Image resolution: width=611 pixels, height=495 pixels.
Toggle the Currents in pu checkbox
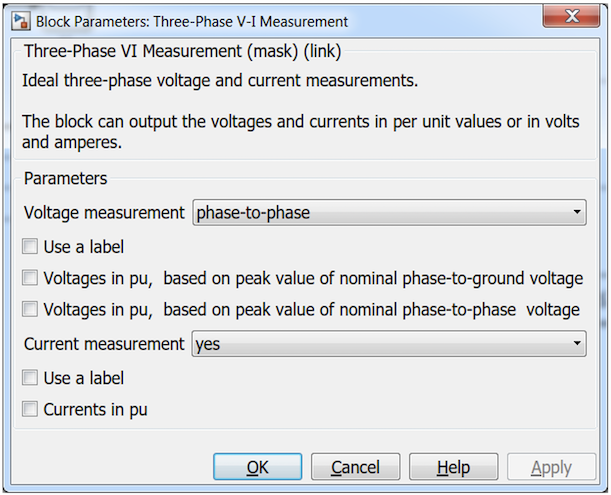tap(31, 409)
